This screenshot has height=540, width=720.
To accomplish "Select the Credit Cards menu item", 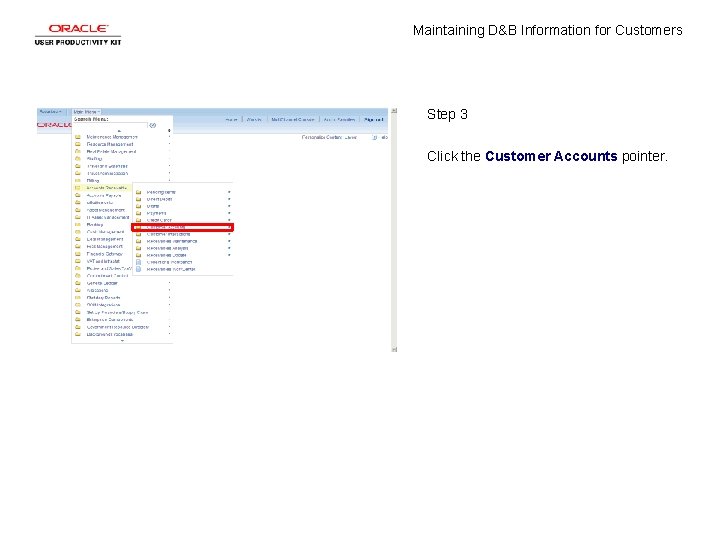I will click(x=159, y=220).
